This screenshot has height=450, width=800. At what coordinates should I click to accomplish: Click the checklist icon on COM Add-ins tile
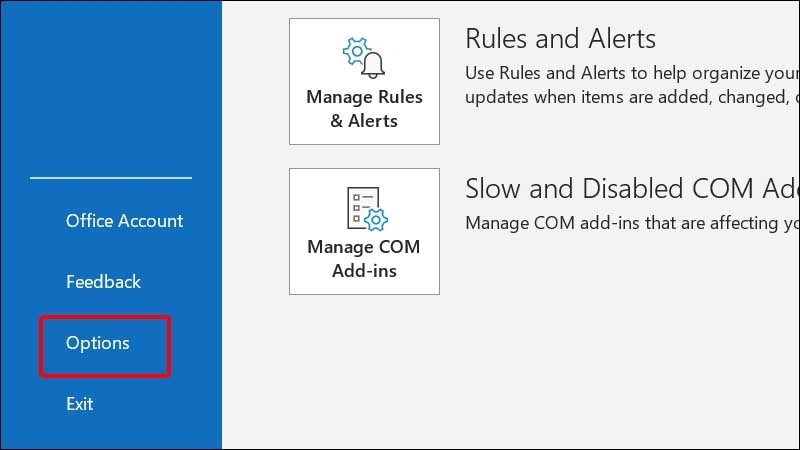361,207
